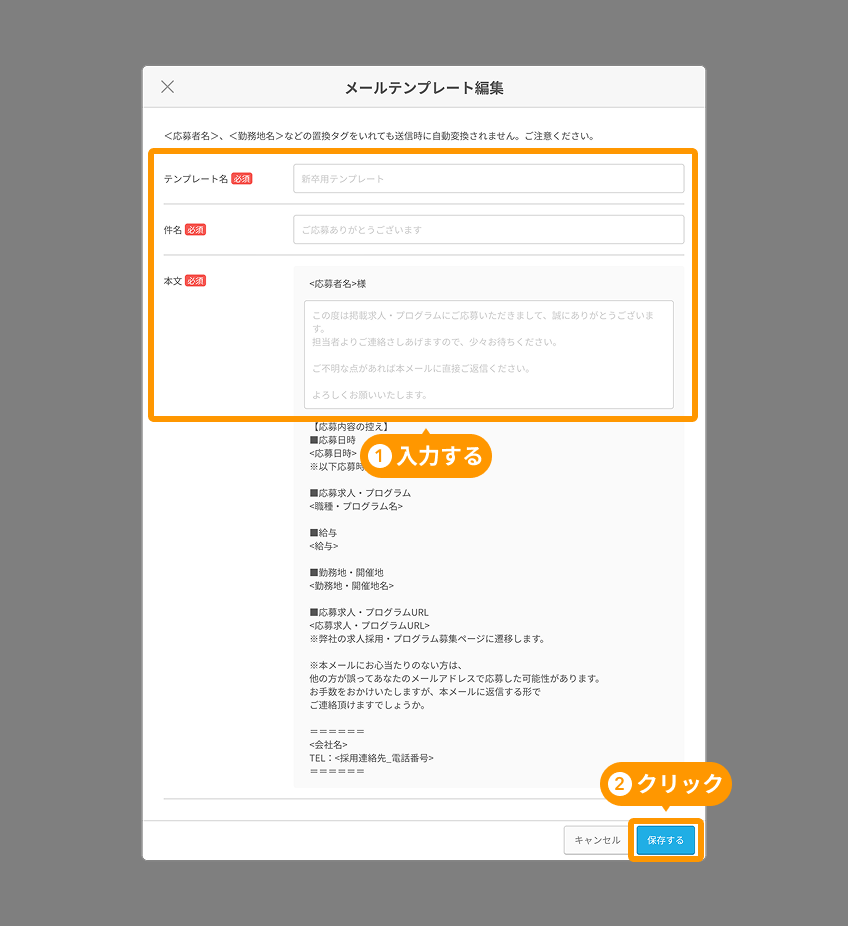
Task: Click the <応募者名>様 line
Action: [x=338, y=283]
